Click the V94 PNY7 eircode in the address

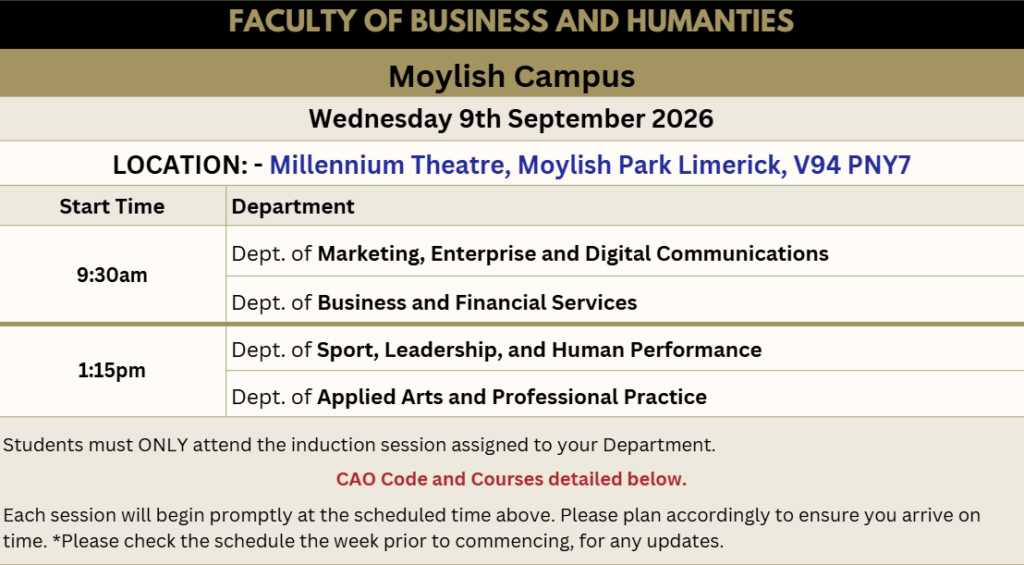pyautogui.click(x=852, y=165)
